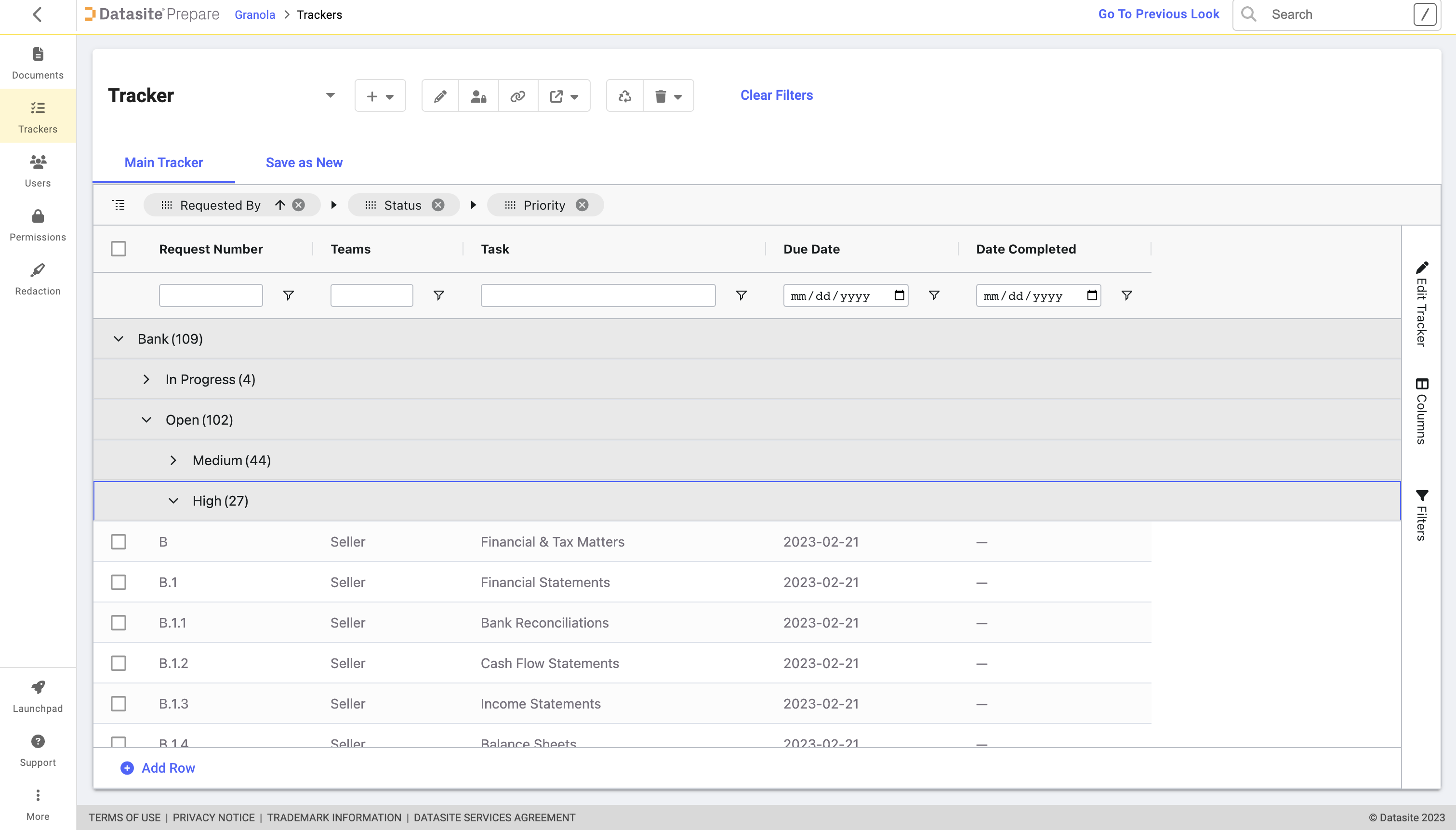Collapse the High priority group
Image resolution: width=1456 pixels, height=830 pixels.
tap(174, 501)
